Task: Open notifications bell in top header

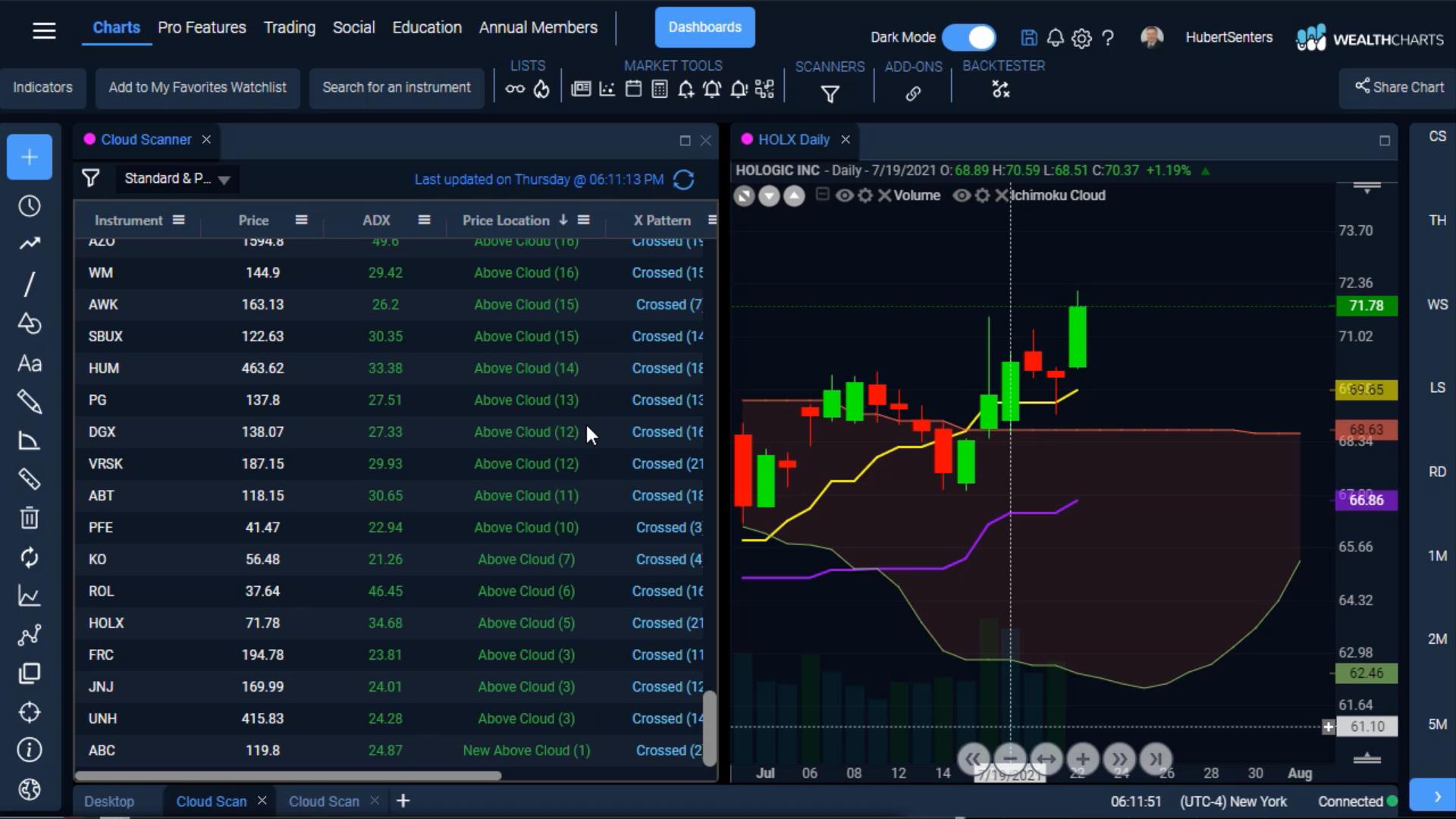Action: [x=1055, y=38]
